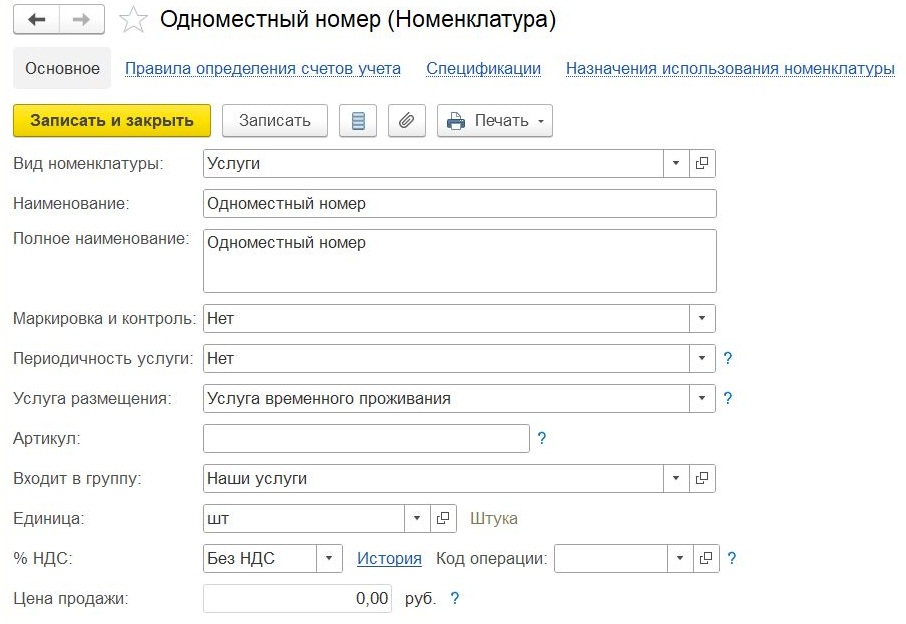Expand Услуга размещения dropdown
This screenshot has height=624, width=906.
[702, 398]
